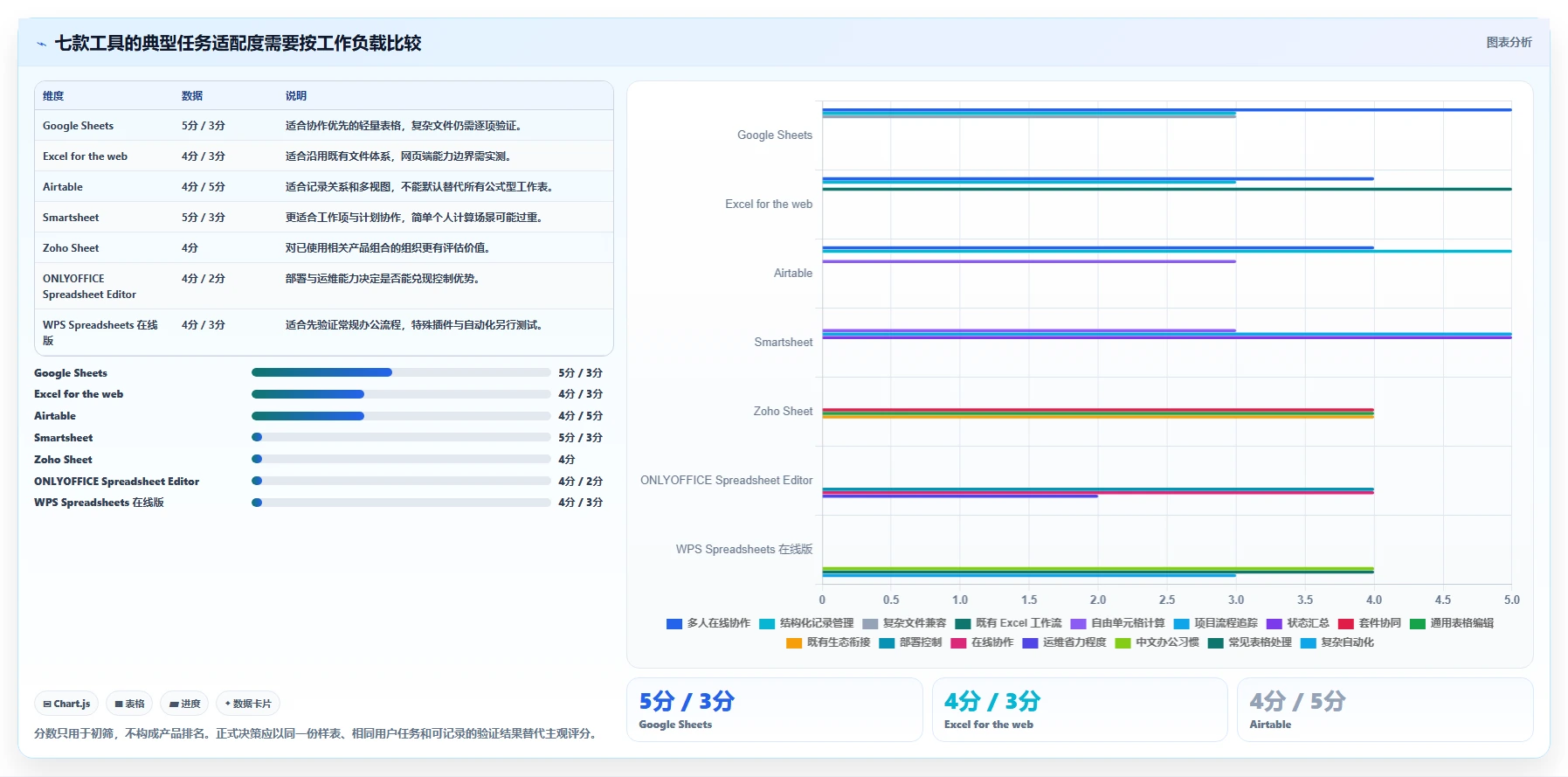Click the Google Sheets progress bar
Viewport: 1568px width, 777px height.
[x=401, y=372]
